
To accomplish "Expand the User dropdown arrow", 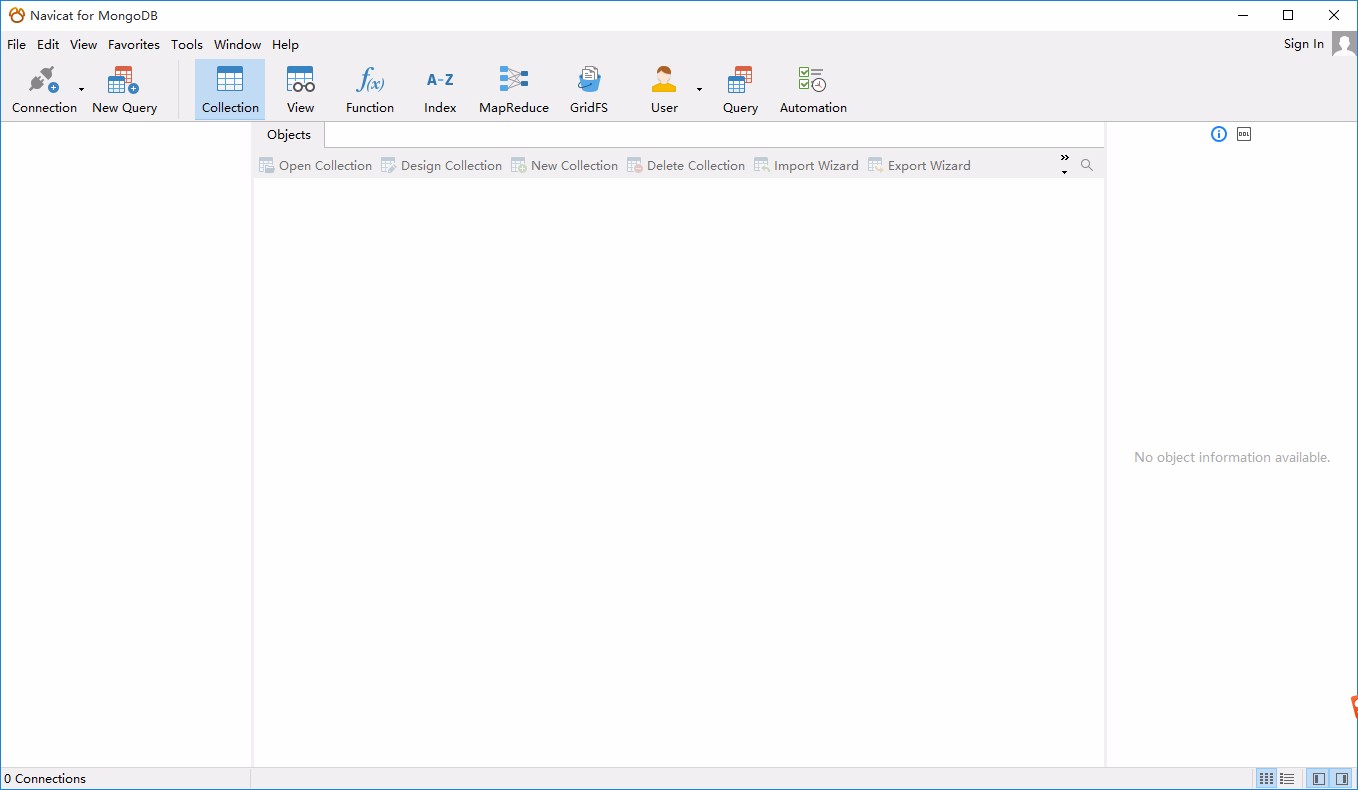I will click(699, 90).
